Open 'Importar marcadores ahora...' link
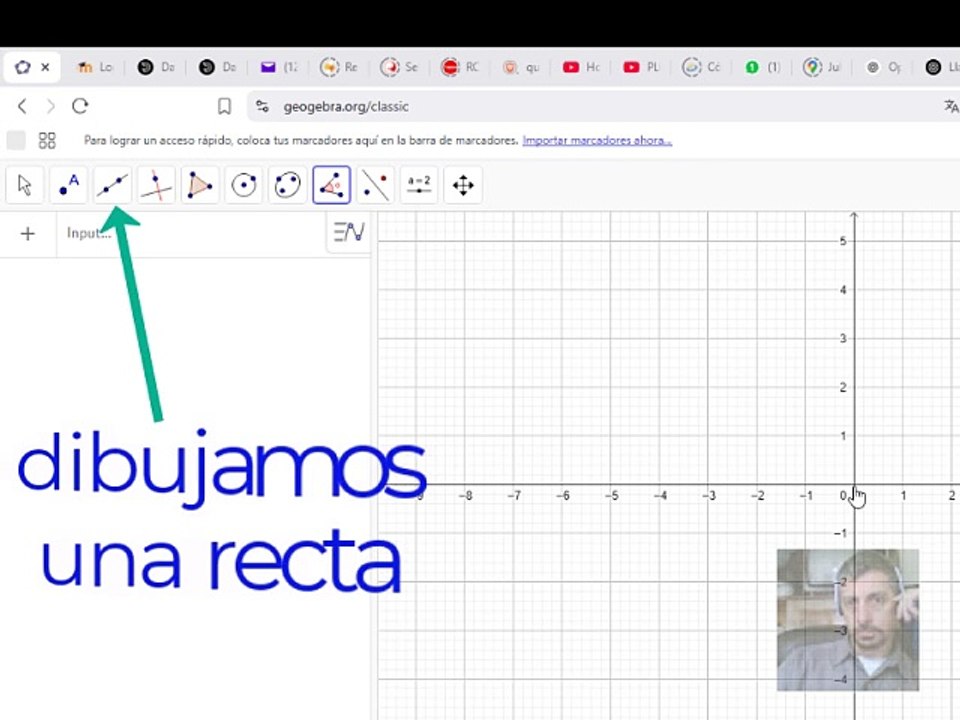 tap(597, 140)
